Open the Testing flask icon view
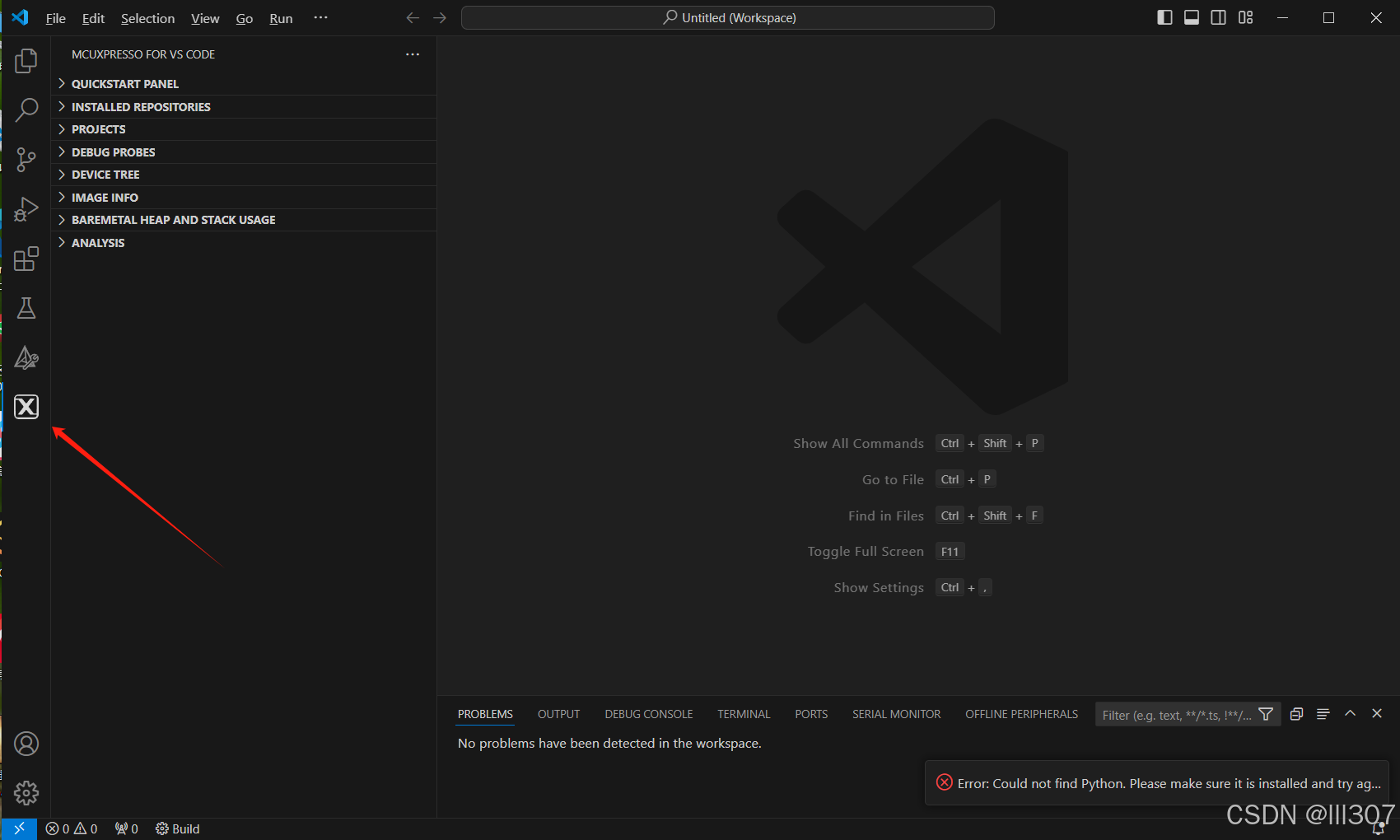 coord(26,308)
